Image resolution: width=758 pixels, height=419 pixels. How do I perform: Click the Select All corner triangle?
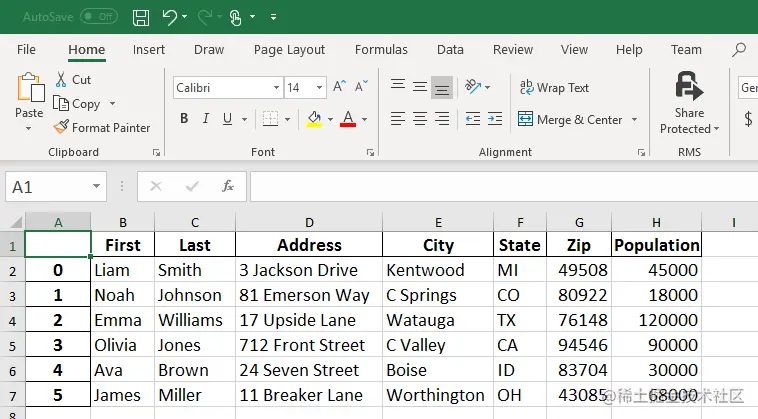coord(16,222)
